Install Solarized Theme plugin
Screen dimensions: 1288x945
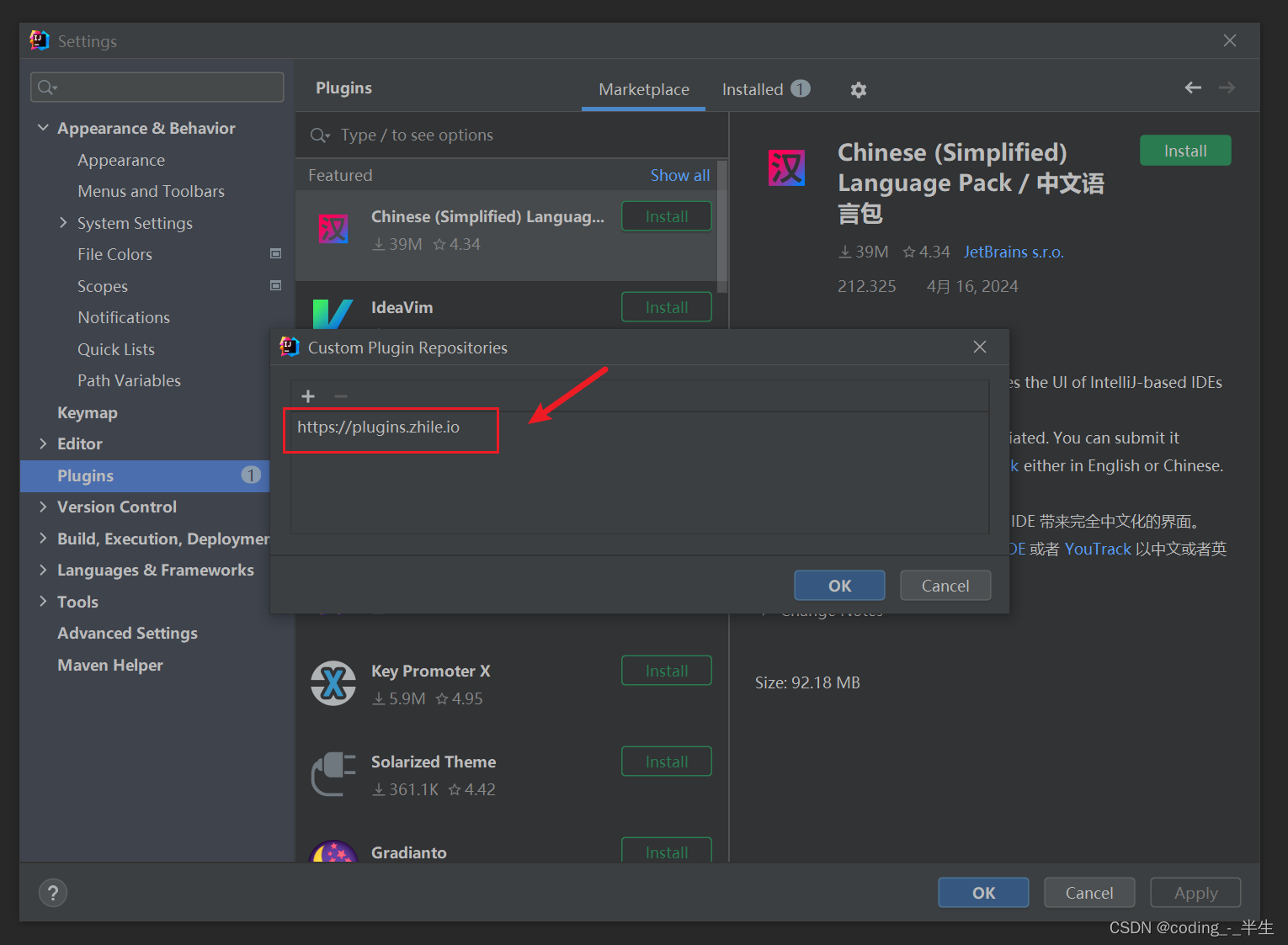667,762
